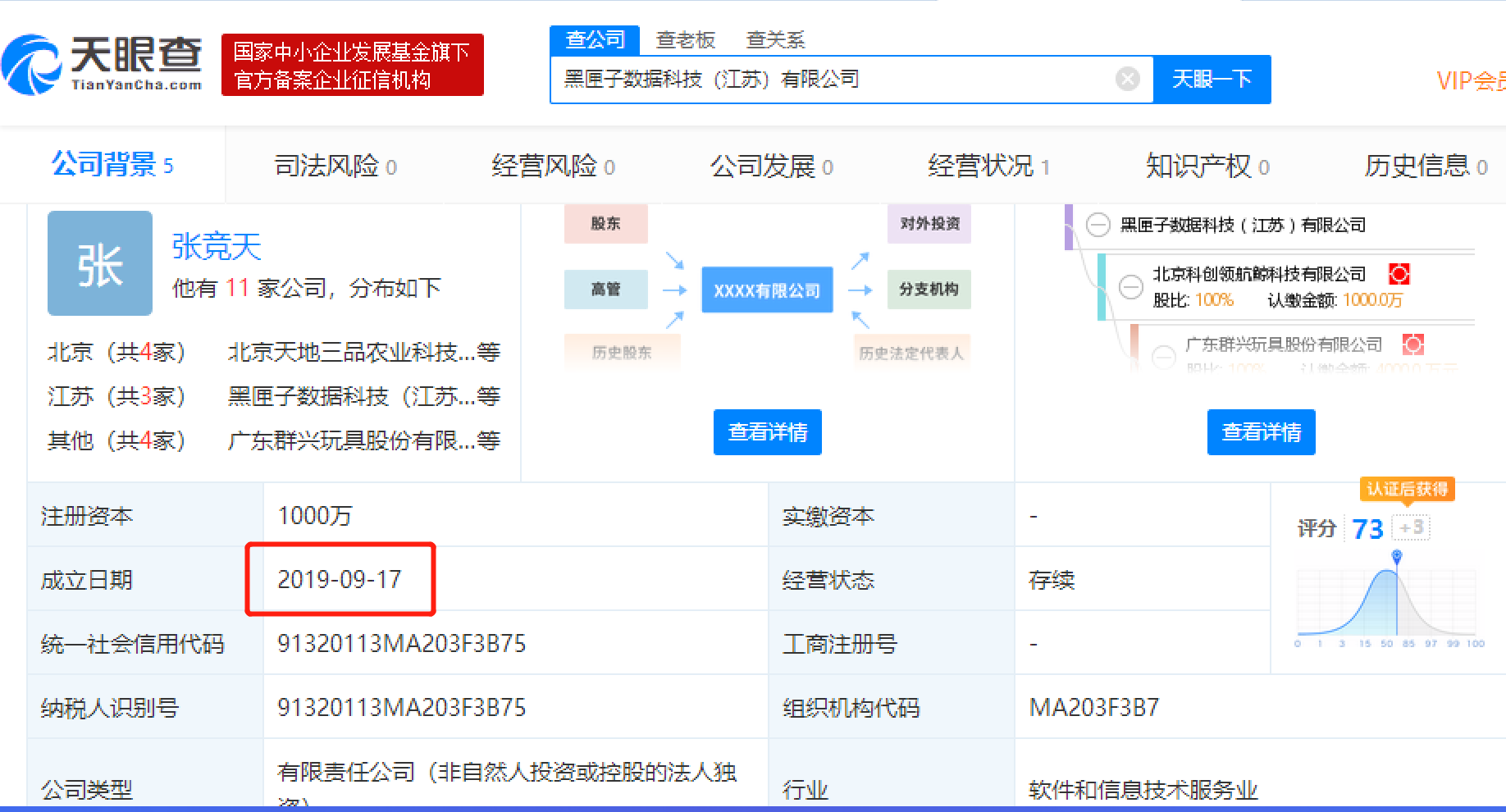Open the 经营状况 section tab
Screen dimensions: 1506x812
(x=989, y=167)
